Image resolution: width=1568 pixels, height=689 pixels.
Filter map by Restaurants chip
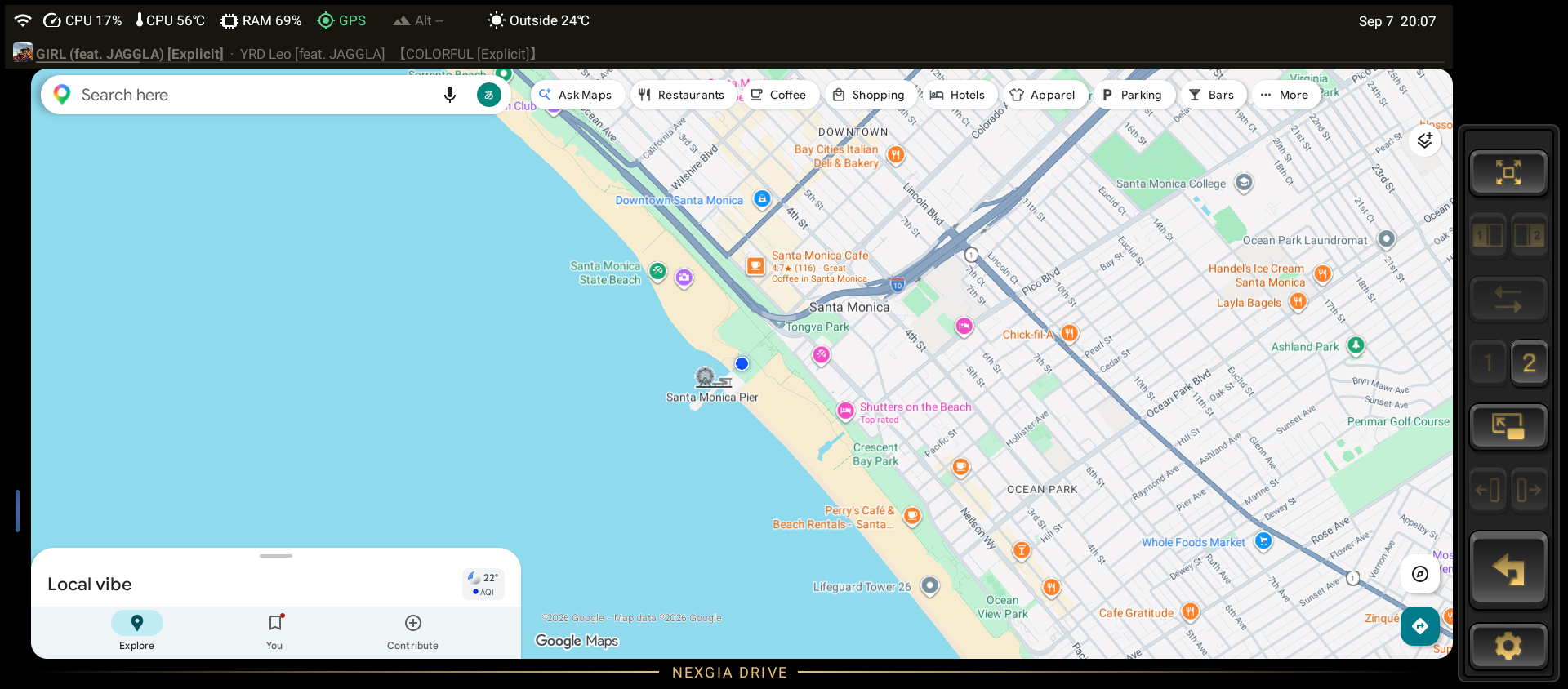coord(681,95)
